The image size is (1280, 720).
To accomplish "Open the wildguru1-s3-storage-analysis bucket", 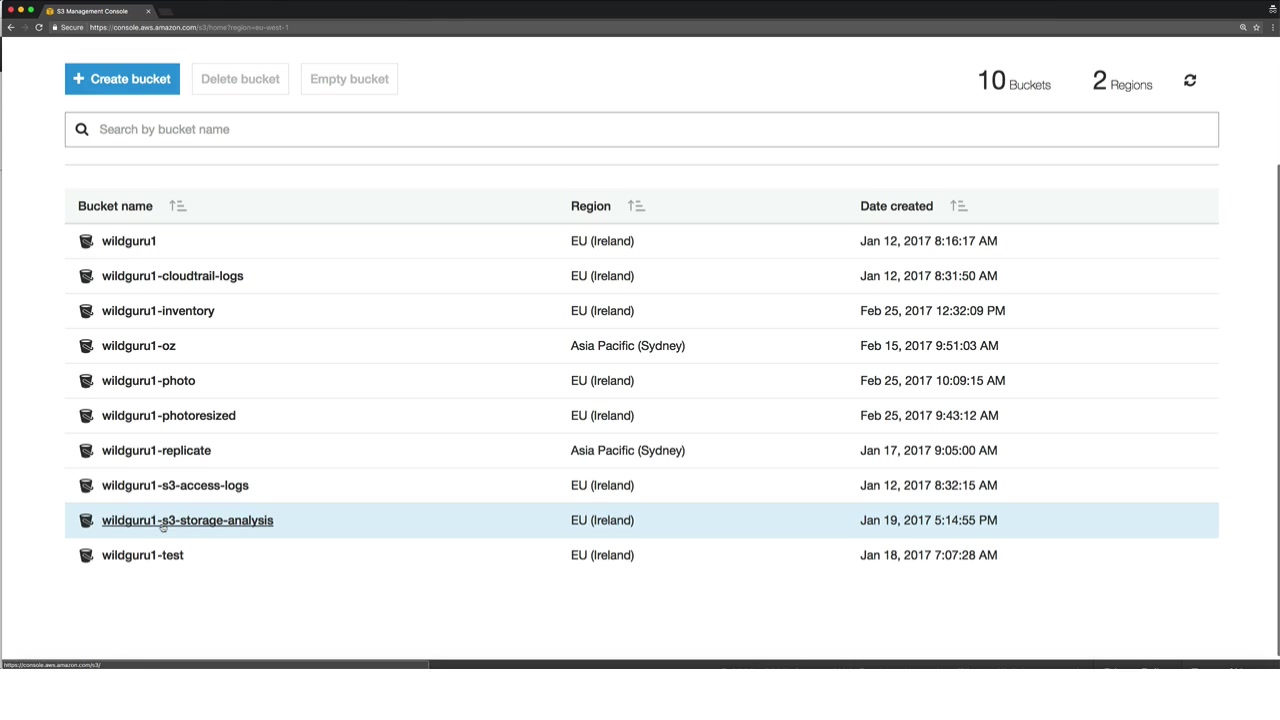I will pyautogui.click(x=187, y=520).
